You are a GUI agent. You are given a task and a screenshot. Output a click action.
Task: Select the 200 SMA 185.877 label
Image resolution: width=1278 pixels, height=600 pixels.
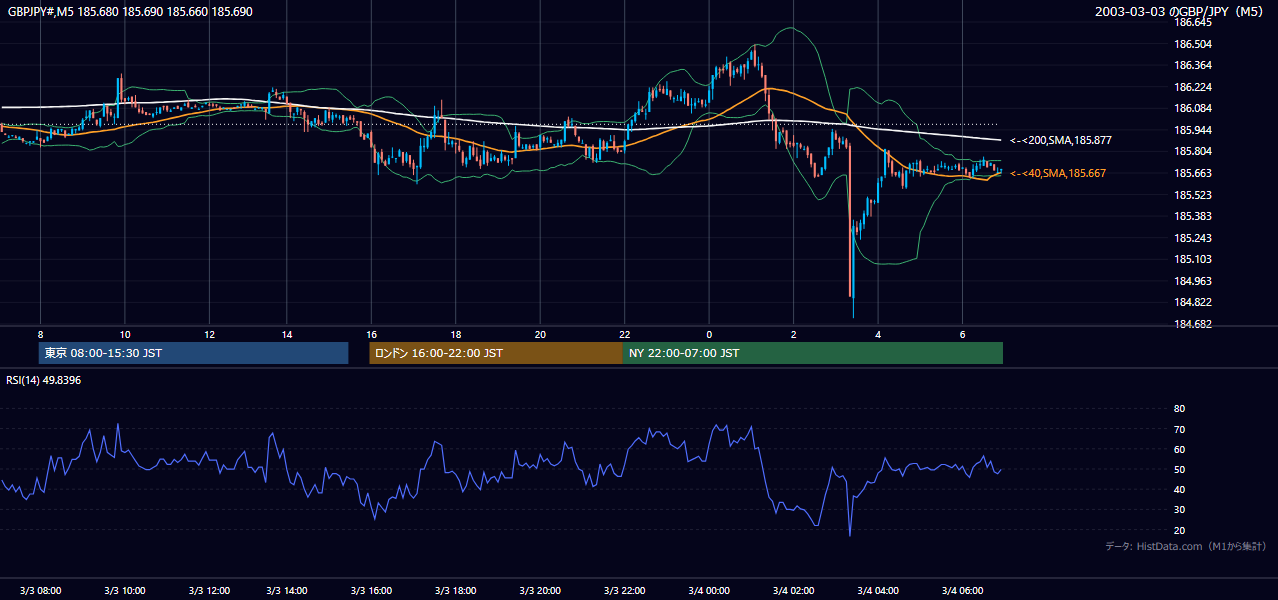point(1061,141)
